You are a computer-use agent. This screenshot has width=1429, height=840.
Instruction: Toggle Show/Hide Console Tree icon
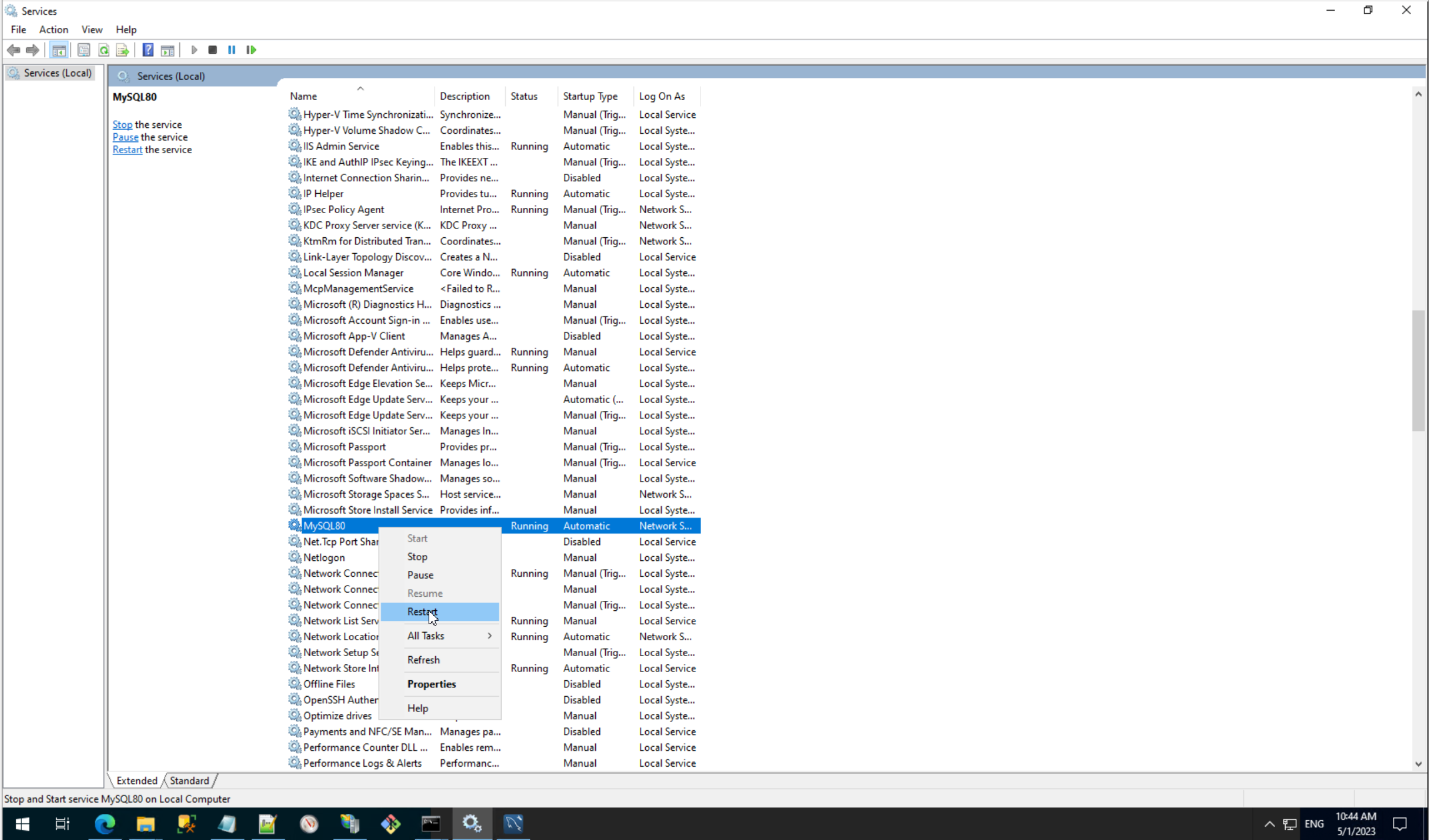[x=59, y=50]
